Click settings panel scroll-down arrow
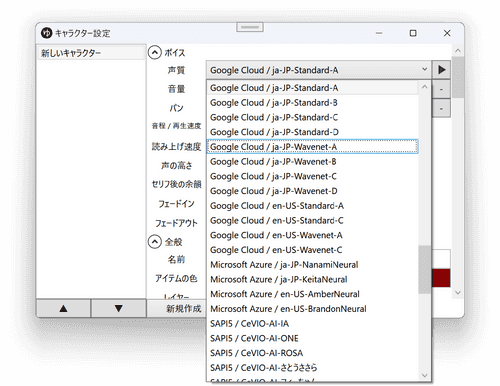500x386 pixels. click(x=458, y=293)
